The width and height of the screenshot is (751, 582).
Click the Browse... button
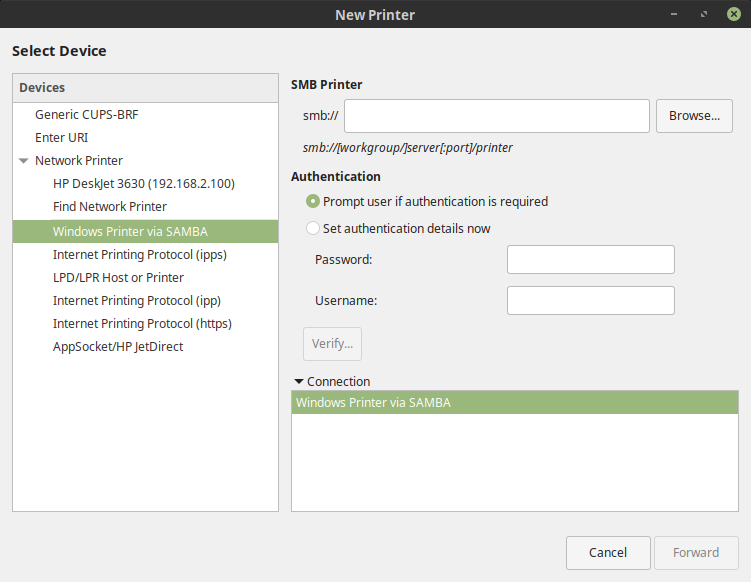pyautogui.click(x=694, y=116)
